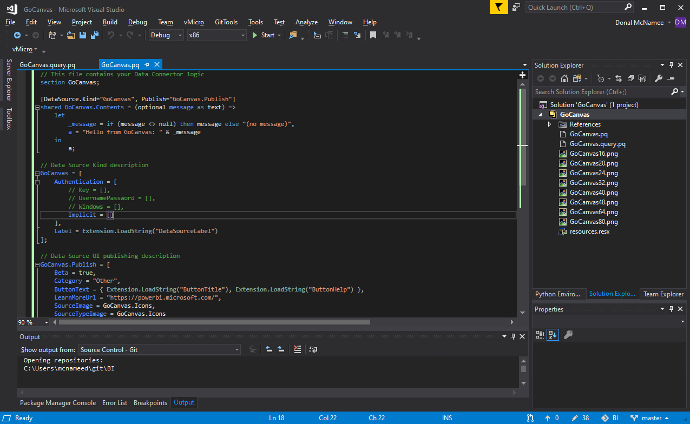Open the Analyze menu
Image resolution: width=690 pixels, height=424 pixels.
tap(306, 22)
